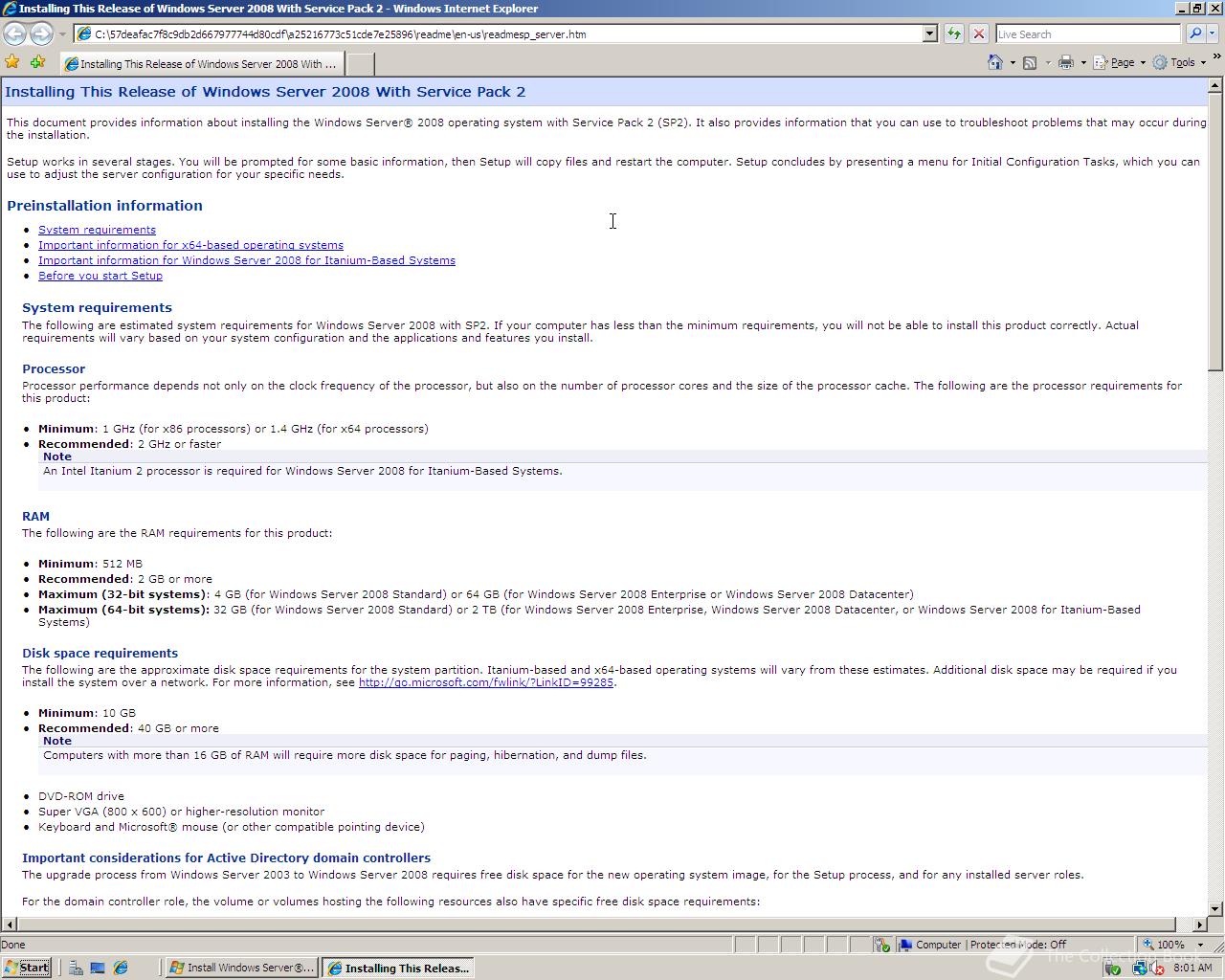Click the RSS Feeds icon

[x=1030, y=62]
